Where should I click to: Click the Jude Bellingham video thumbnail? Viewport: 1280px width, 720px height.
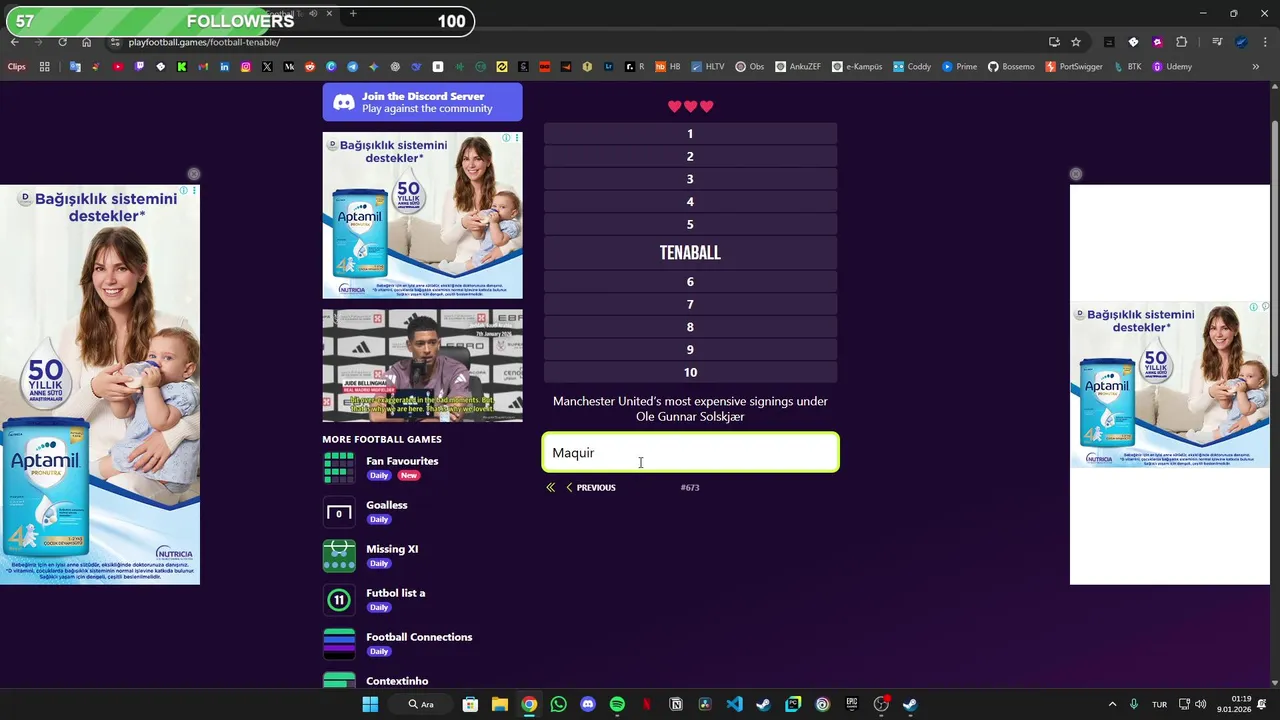422,365
